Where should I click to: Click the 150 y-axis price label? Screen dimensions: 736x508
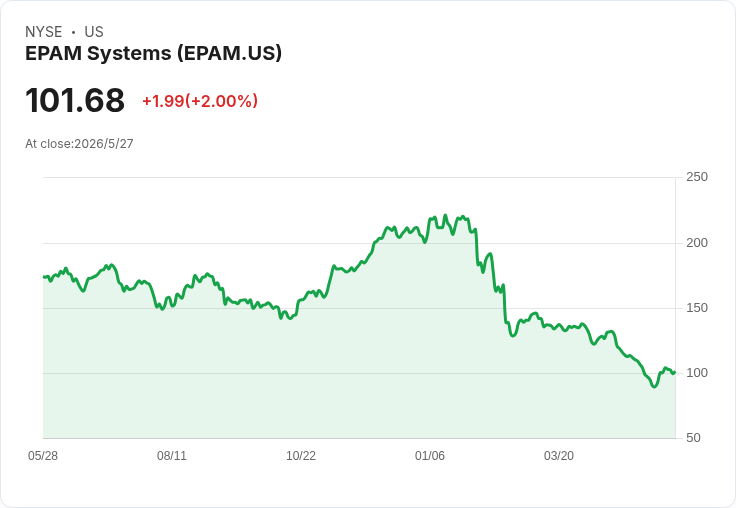point(697,308)
